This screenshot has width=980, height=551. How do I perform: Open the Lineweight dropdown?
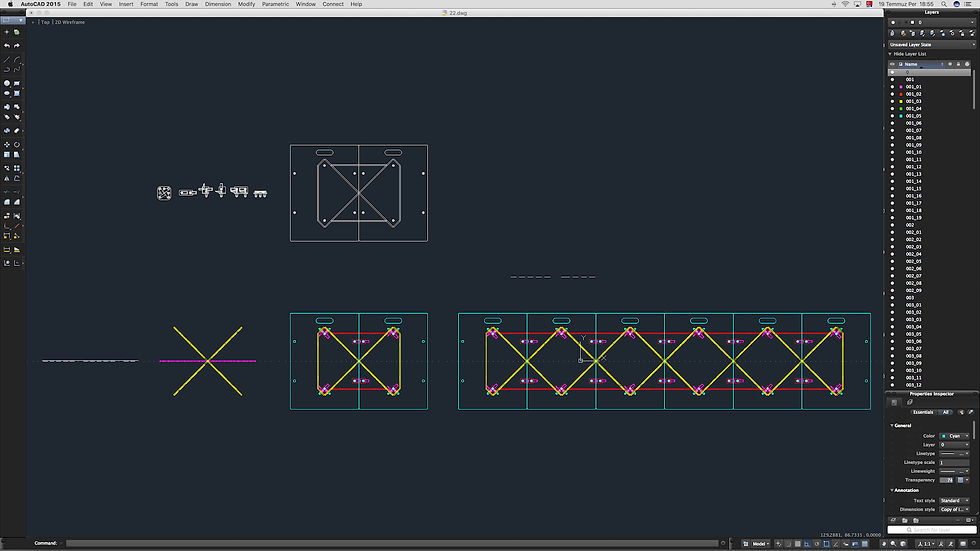click(954, 471)
